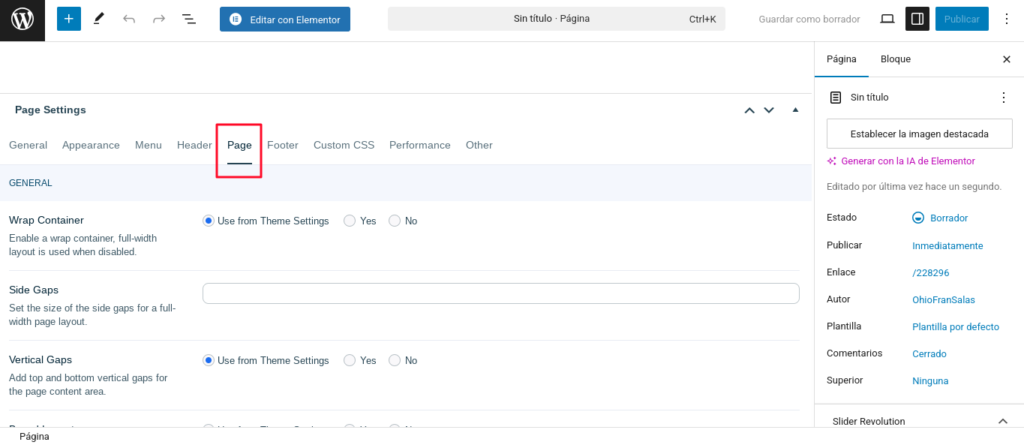Viewport: 1024px width, 445px height.
Task: Click the page document icon beside Sin título
Action: (835, 97)
